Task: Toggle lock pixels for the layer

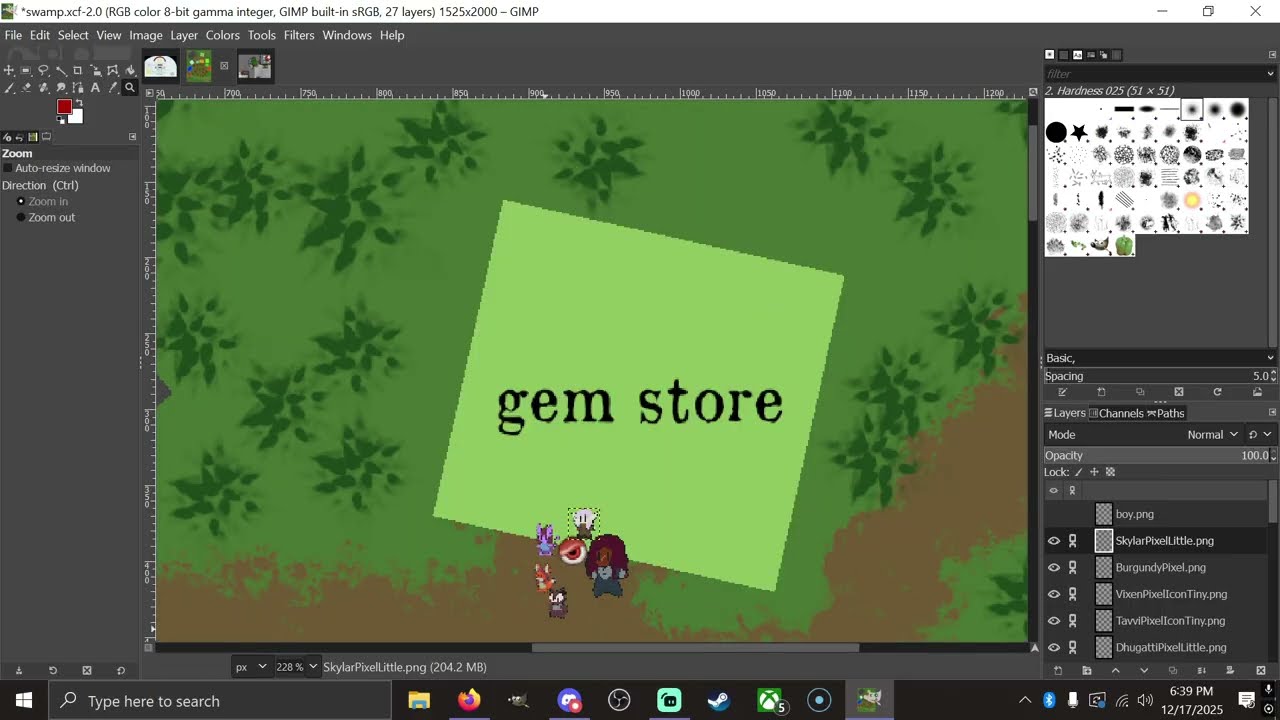Action: coord(1079,472)
